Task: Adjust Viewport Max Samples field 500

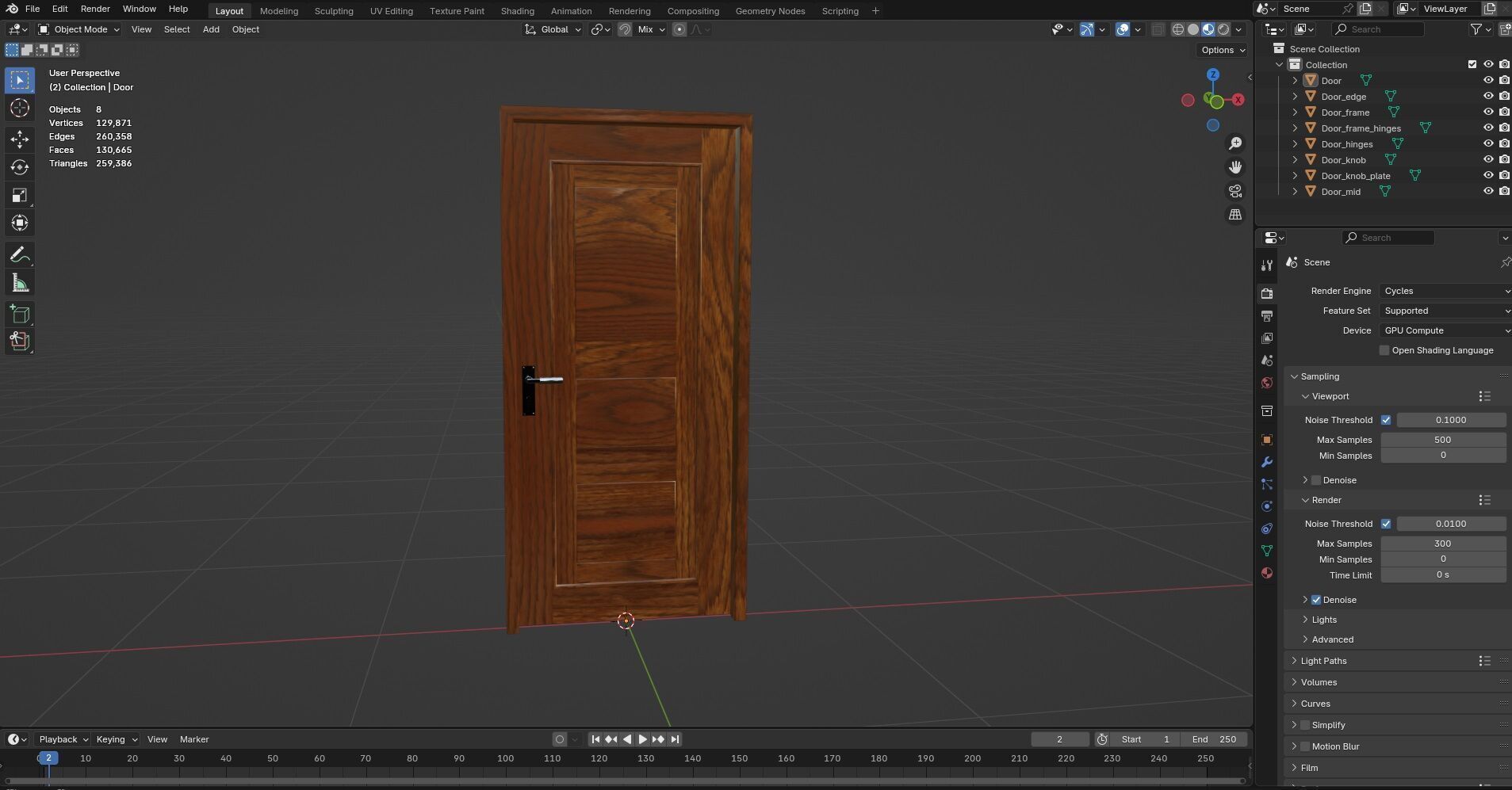Action: (1443, 440)
